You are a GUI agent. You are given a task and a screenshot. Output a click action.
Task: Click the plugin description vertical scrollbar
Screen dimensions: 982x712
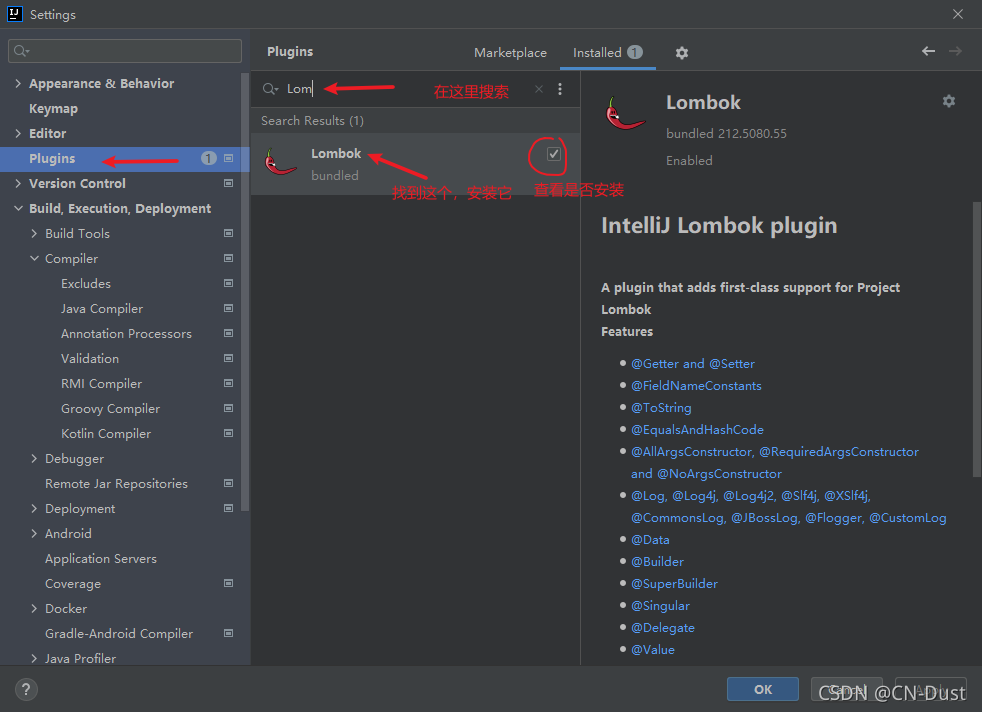(x=976, y=339)
